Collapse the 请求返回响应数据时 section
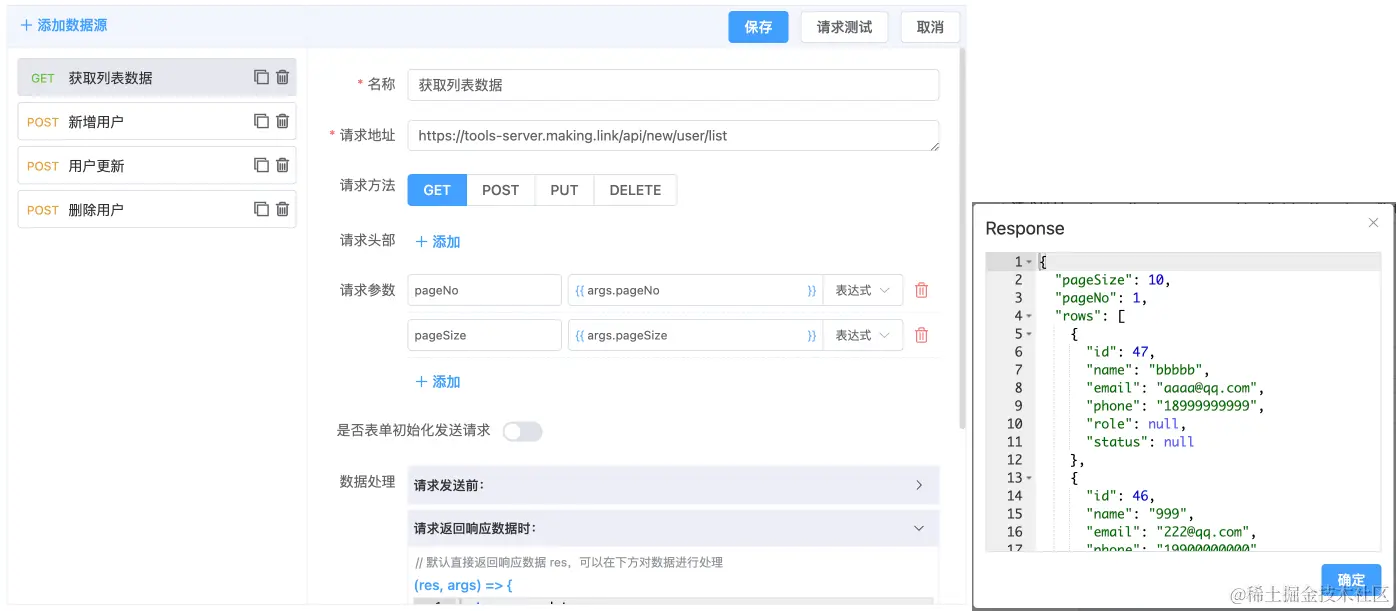The image size is (1396, 611). point(918,528)
